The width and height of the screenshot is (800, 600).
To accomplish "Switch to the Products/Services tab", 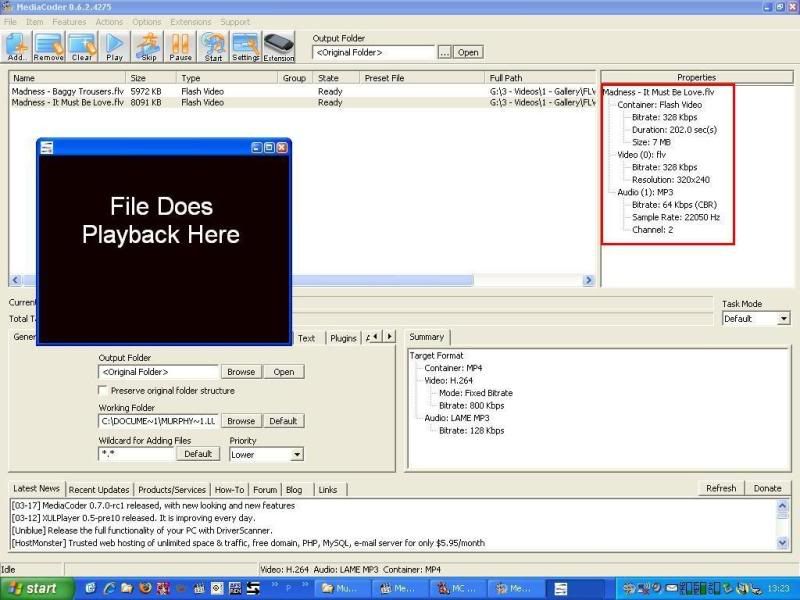I will click(172, 490).
